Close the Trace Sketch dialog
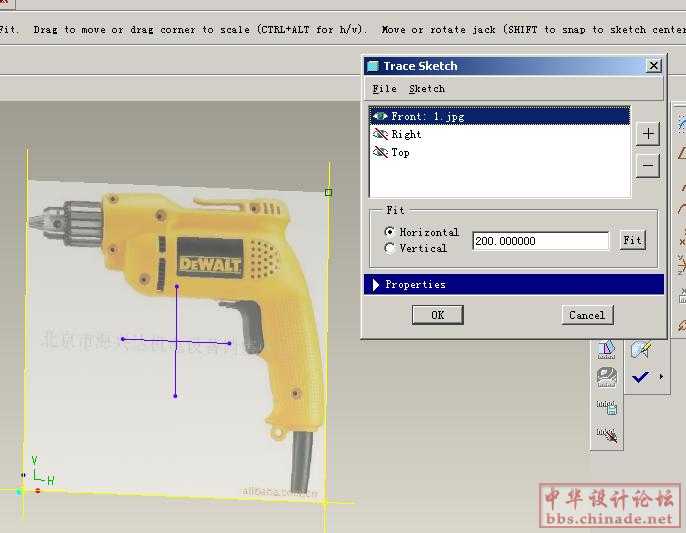686x533 pixels. coord(654,66)
